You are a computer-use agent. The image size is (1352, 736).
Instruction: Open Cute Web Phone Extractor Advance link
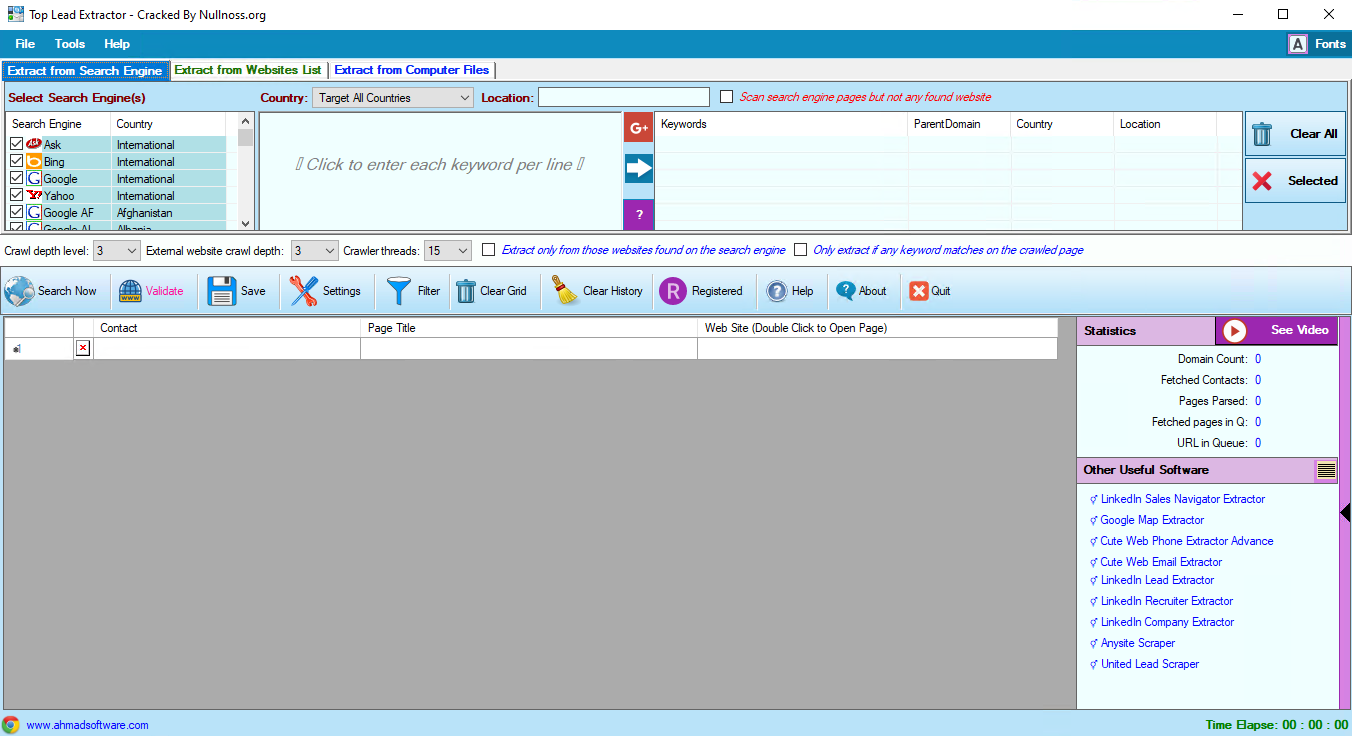pyautogui.click(x=1187, y=541)
